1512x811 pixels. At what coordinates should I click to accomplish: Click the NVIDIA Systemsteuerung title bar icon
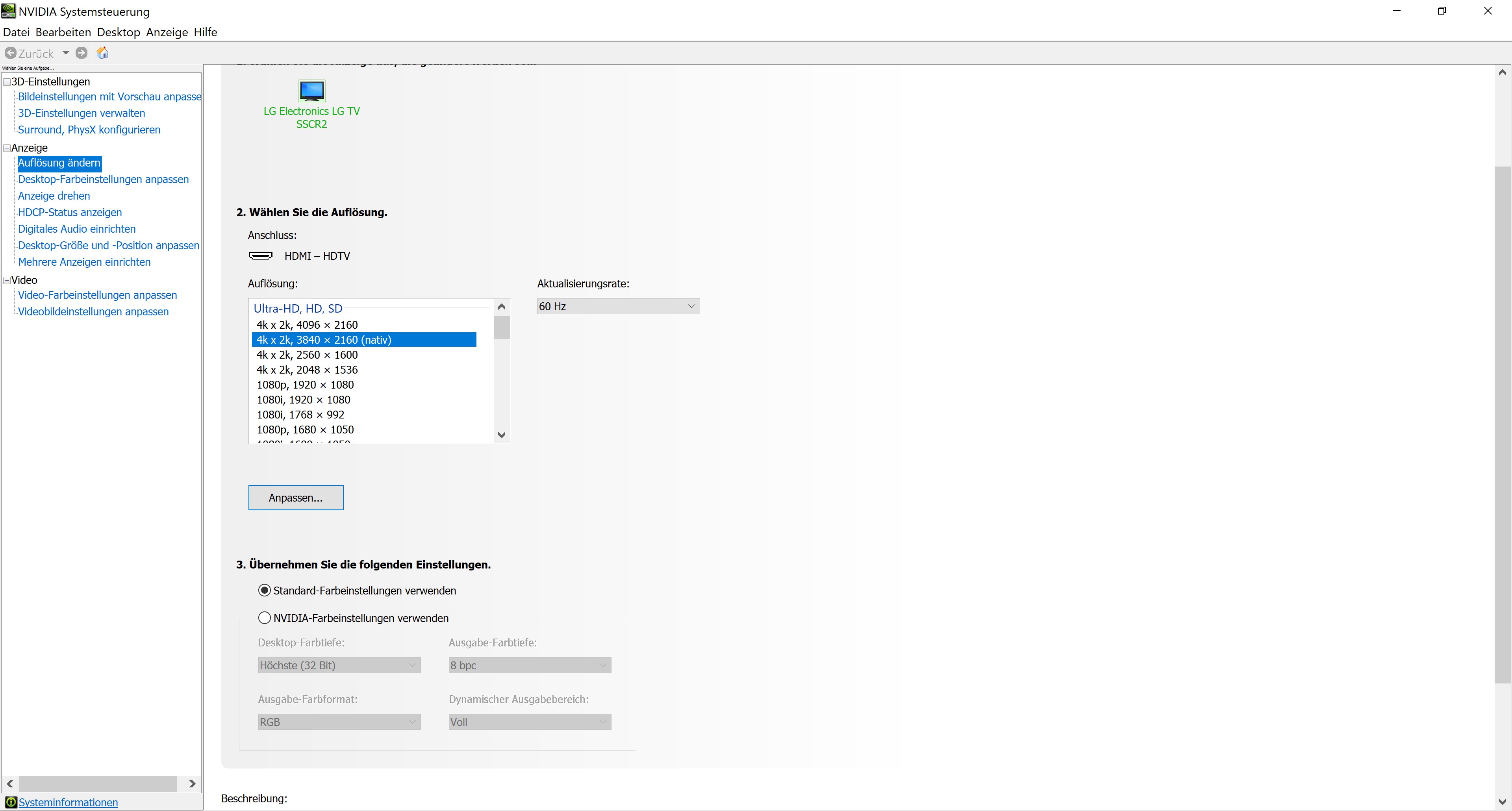[x=8, y=11]
